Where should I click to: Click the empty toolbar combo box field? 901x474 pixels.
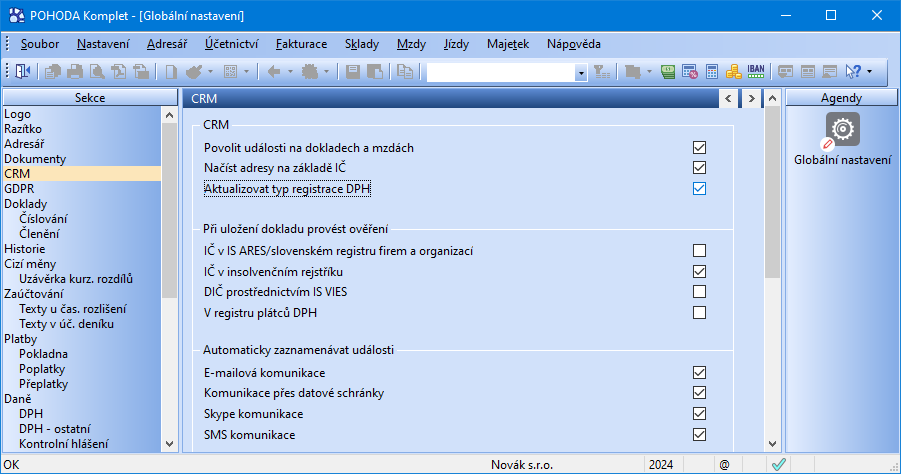(x=501, y=72)
